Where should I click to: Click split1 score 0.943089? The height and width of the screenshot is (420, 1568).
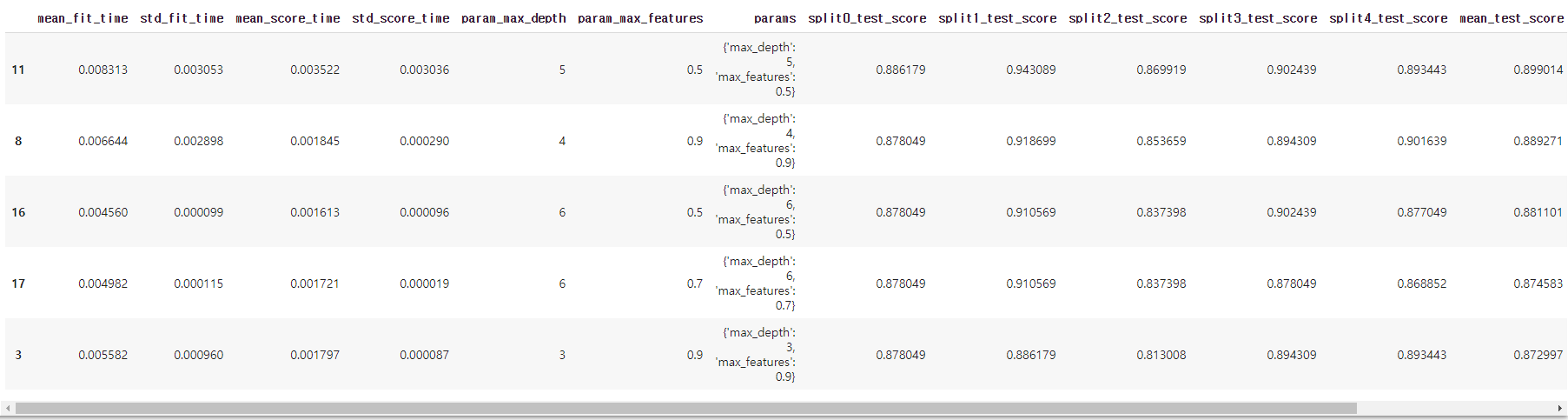[x=1031, y=70]
